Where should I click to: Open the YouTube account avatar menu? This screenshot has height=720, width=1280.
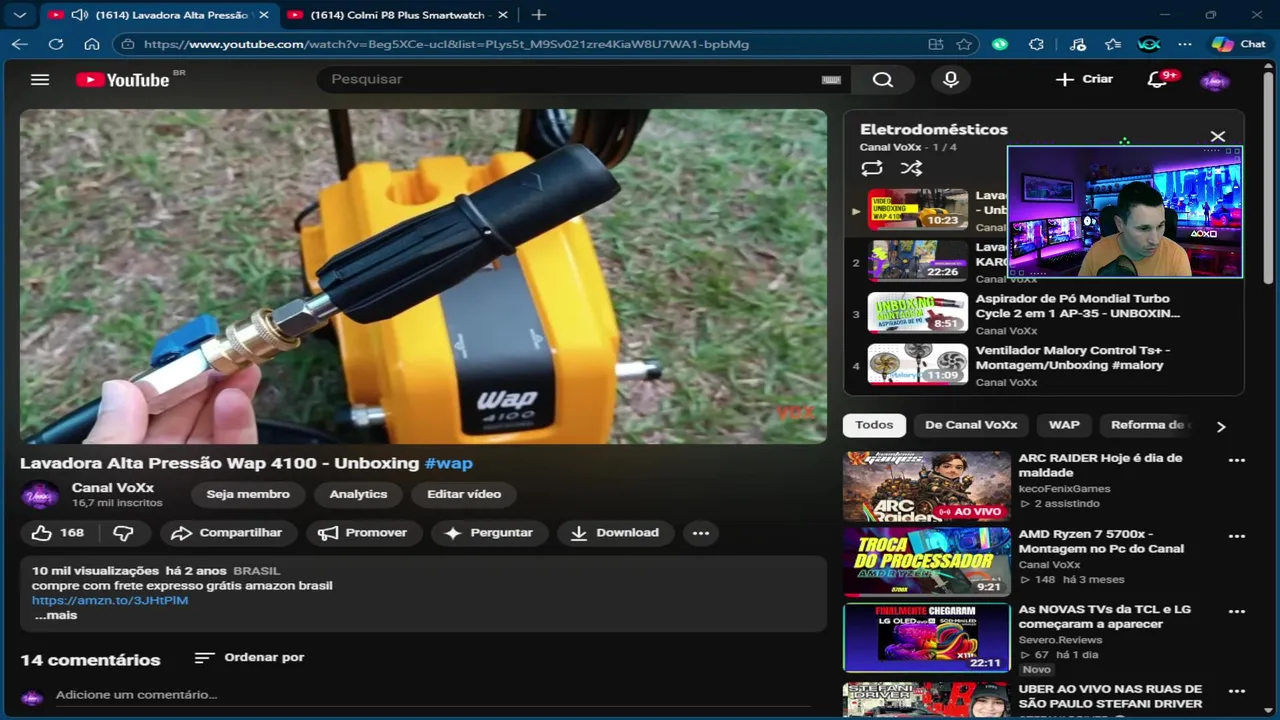[x=1214, y=80]
